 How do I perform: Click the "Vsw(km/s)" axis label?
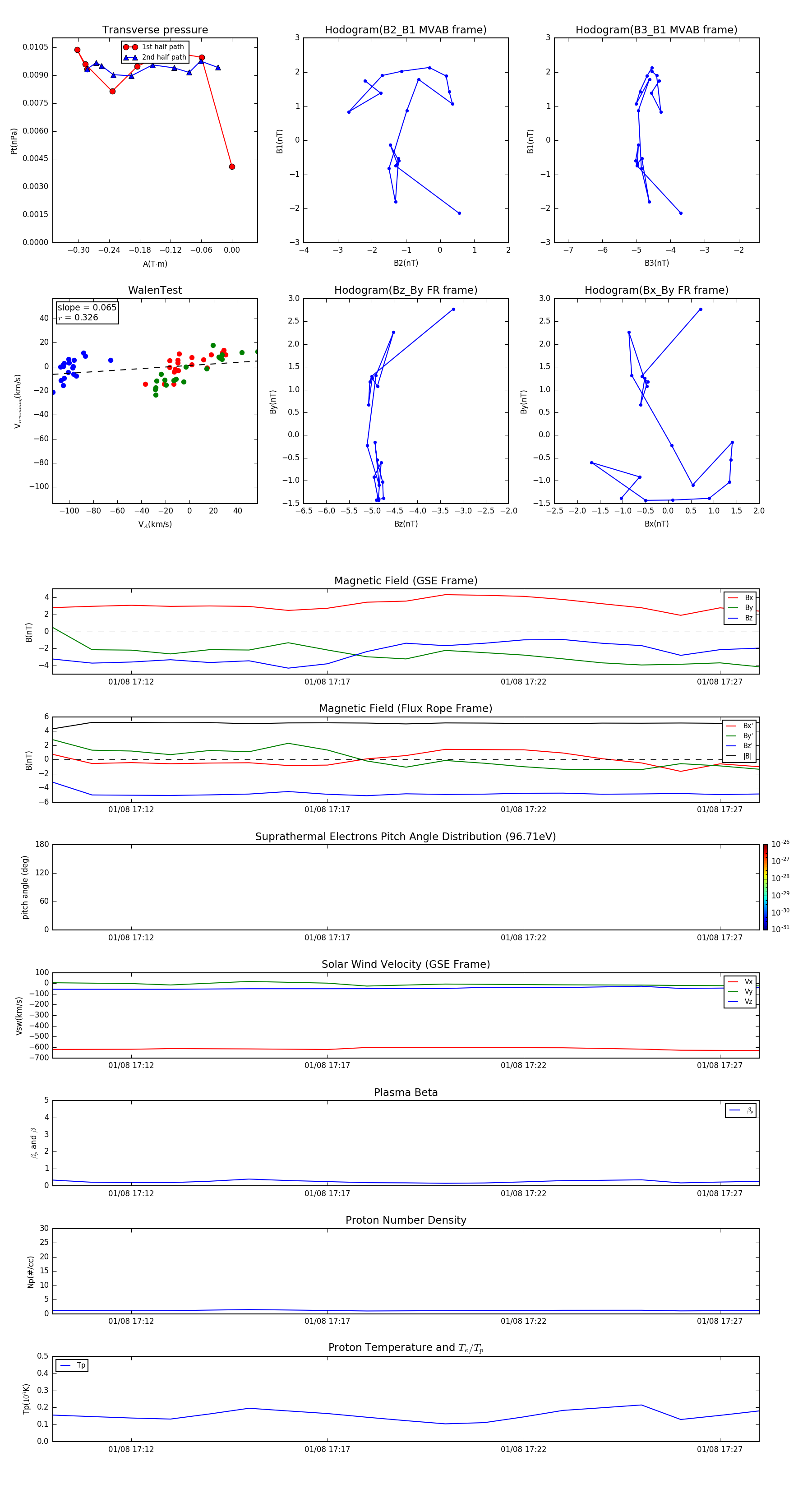(19, 1016)
